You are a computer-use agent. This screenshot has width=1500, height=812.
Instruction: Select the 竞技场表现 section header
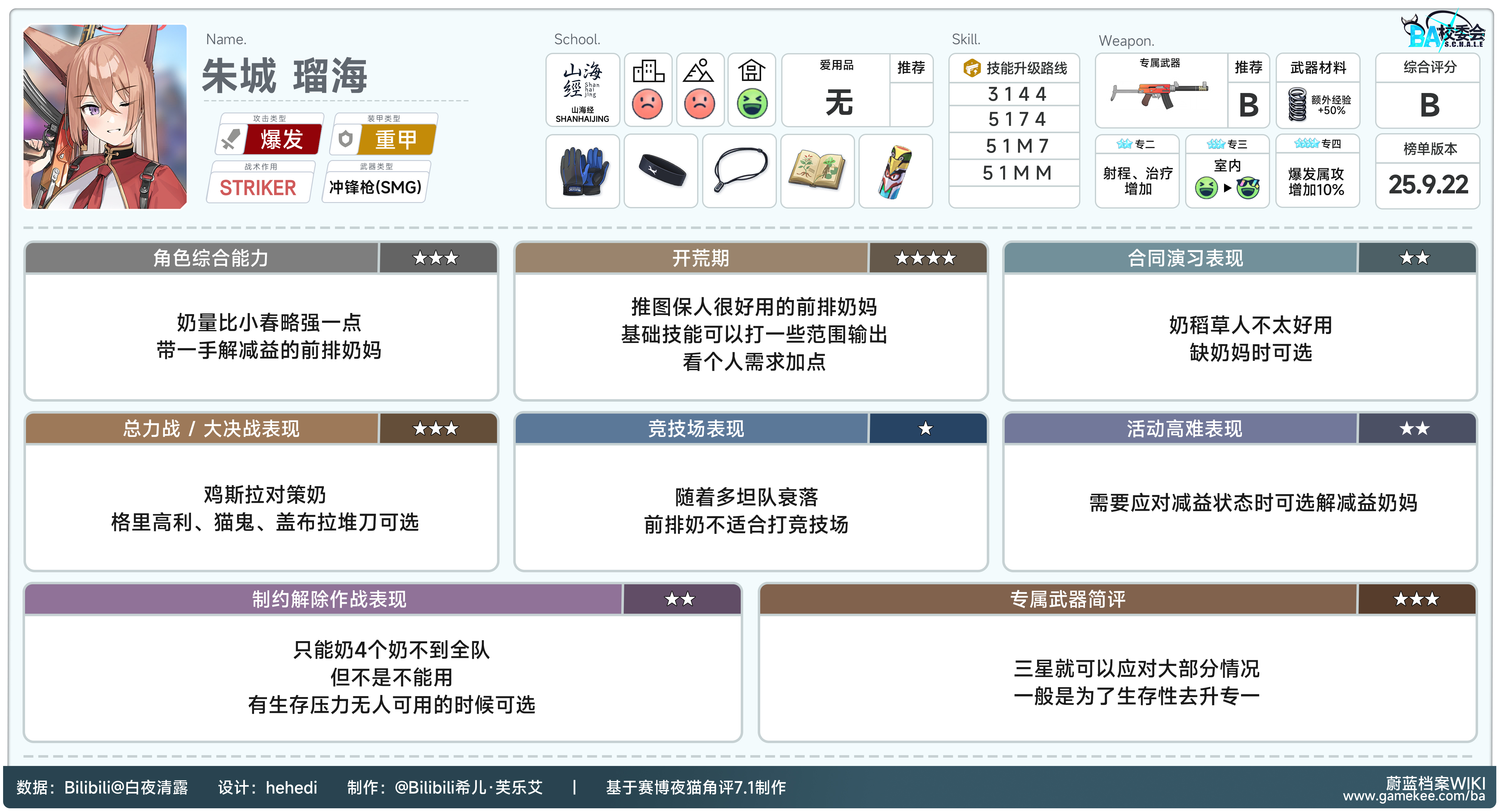696,429
